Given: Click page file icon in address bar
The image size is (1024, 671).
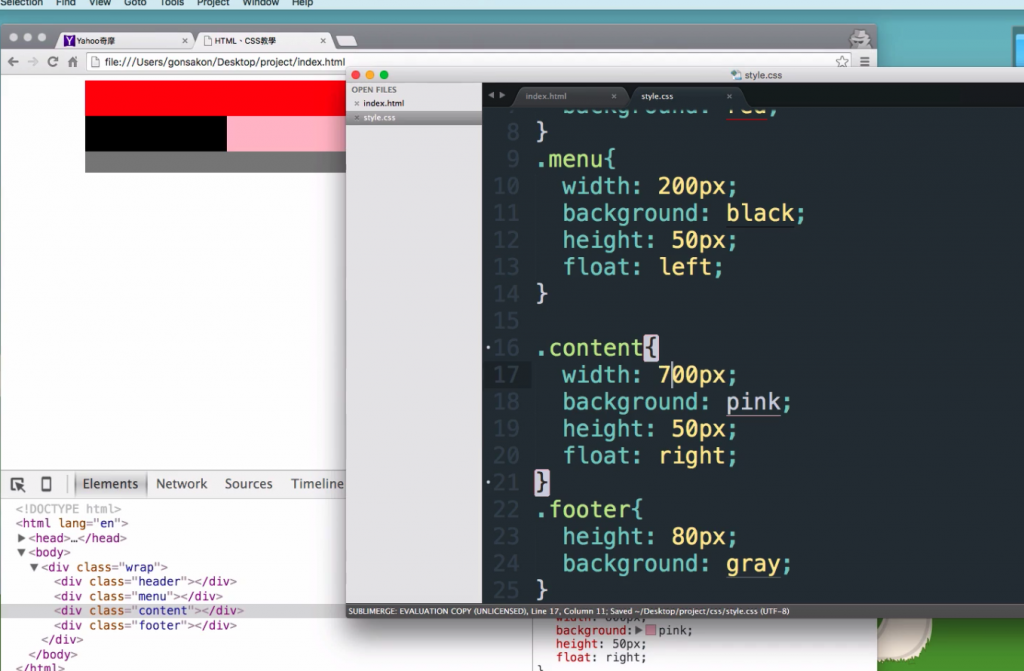Looking at the screenshot, I should (95, 62).
